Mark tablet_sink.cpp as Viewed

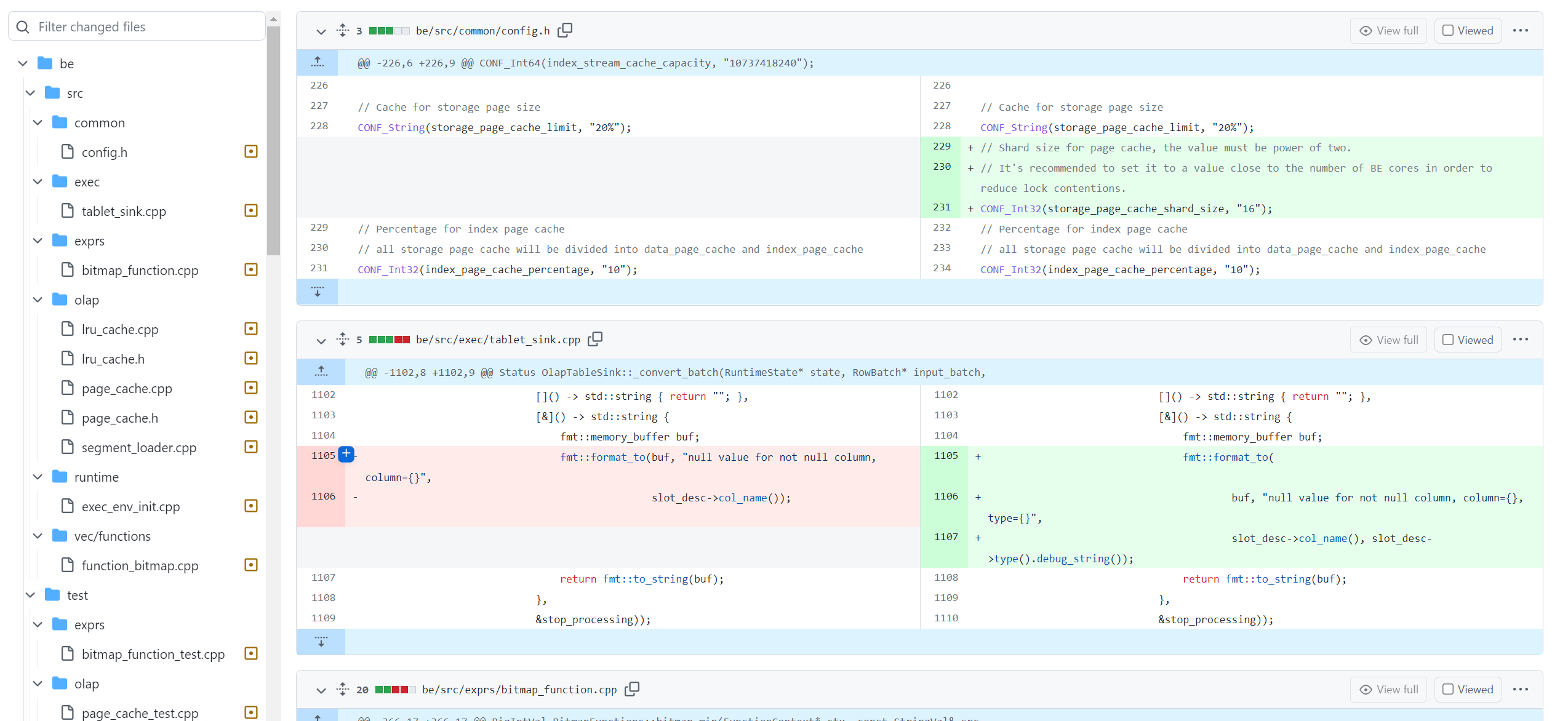click(1468, 340)
